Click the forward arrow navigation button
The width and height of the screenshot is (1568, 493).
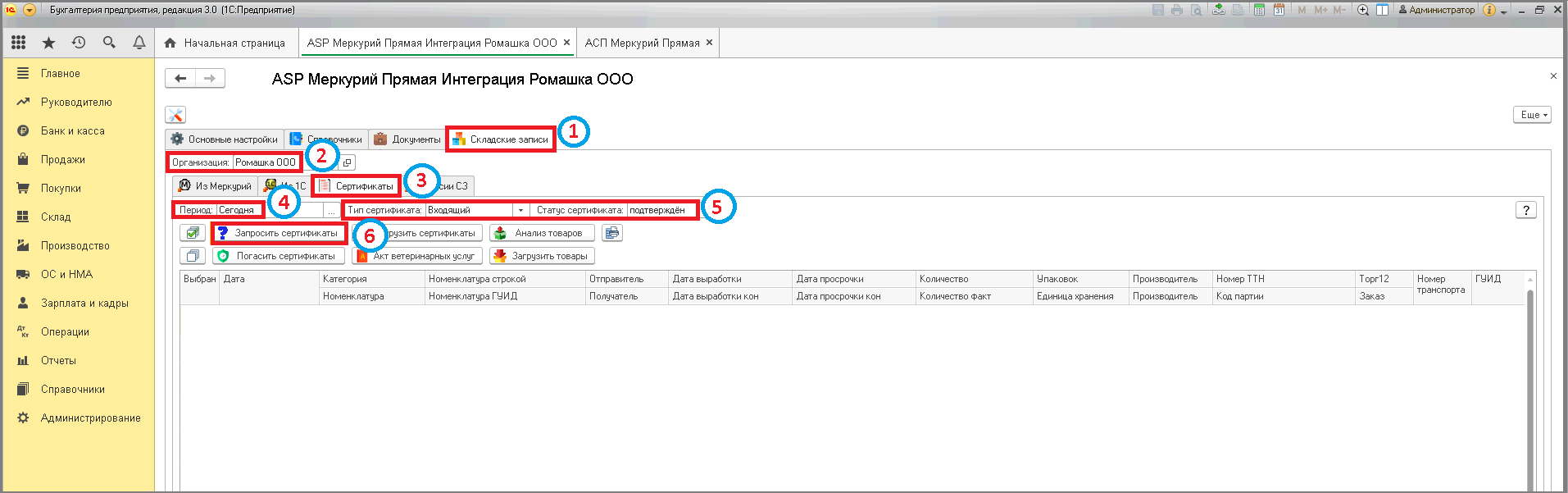pyautogui.click(x=210, y=78)
